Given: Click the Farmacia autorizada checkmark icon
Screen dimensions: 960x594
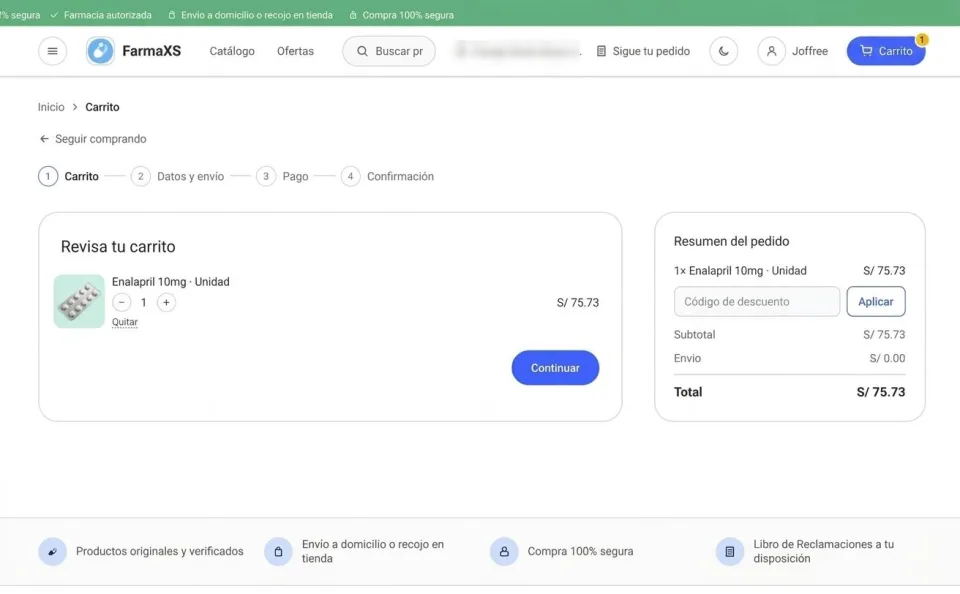Looking at the screenshot, I should click(54, 15).
